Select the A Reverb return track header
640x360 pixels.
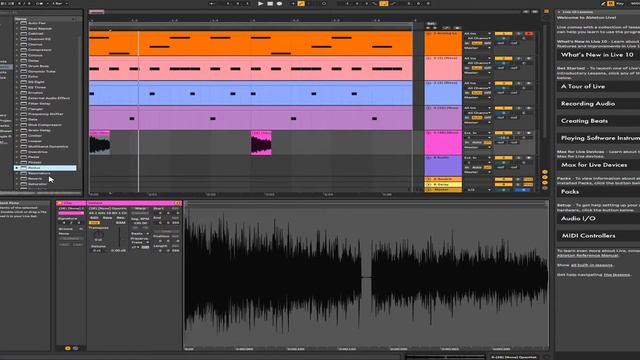click(x=443, y=179)
